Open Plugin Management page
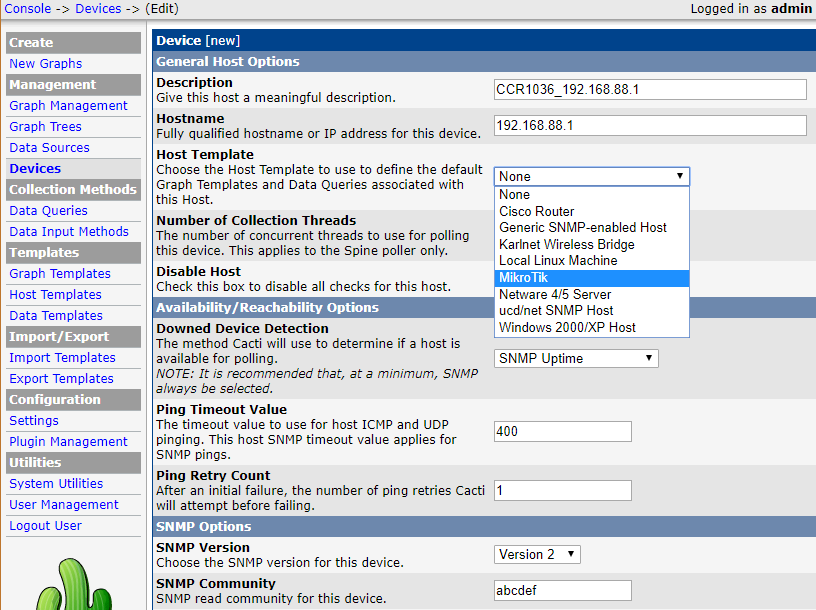This screenshot has width=816, height=610. (x=68, y=441)
